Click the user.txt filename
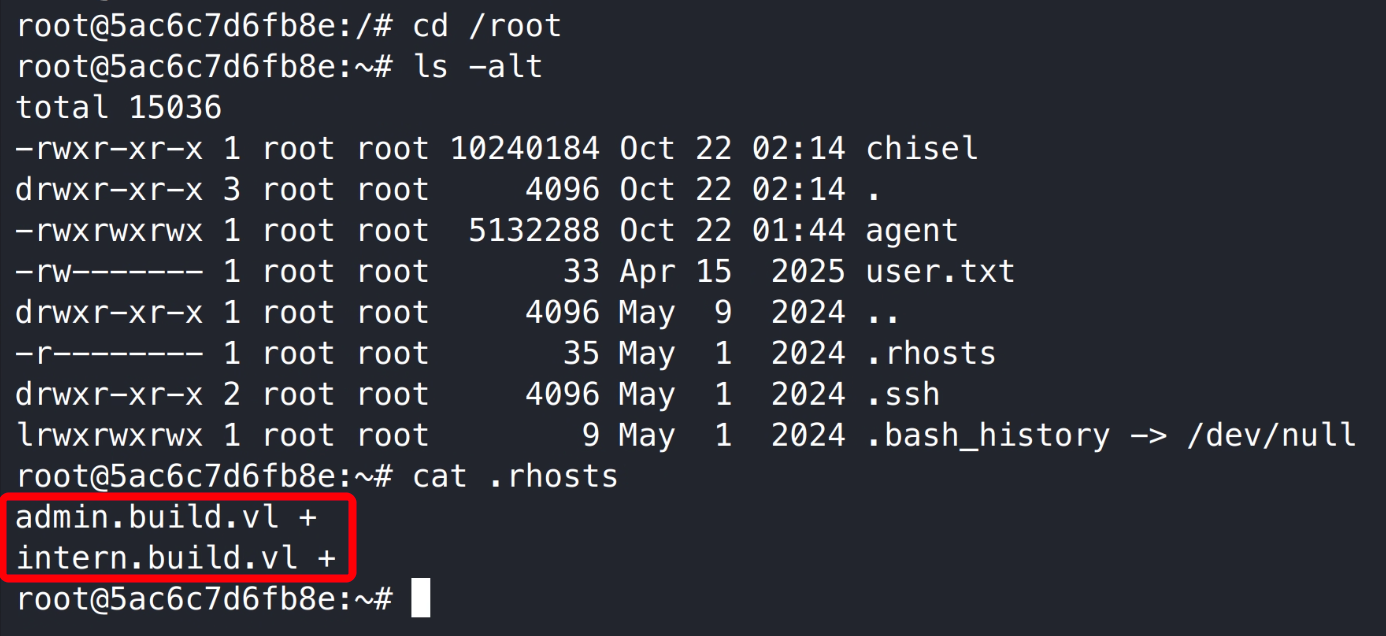The height and width of the screenshot is (636, 1386). coord(940,272)
